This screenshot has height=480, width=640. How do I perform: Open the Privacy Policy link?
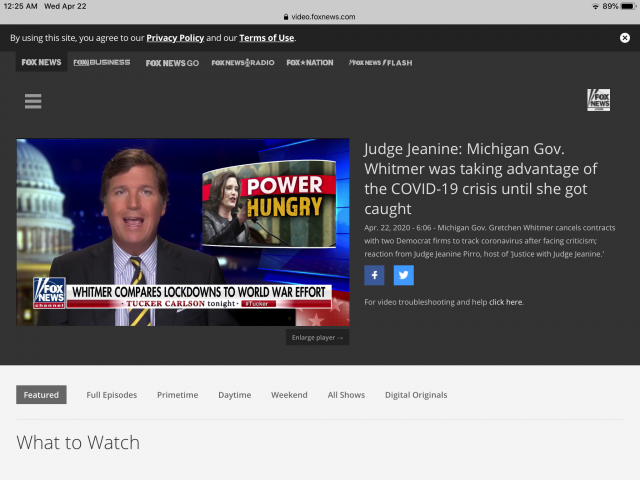click(x=175, y=38)
